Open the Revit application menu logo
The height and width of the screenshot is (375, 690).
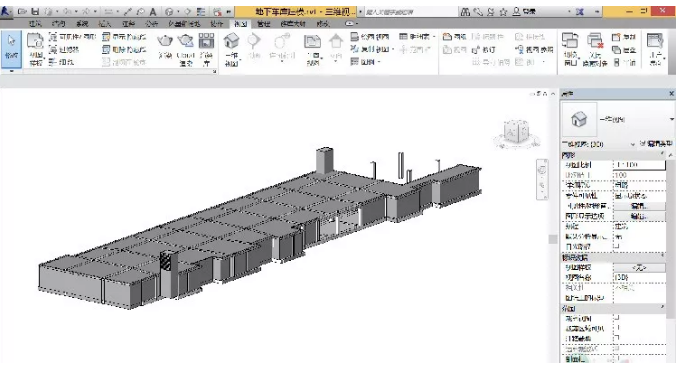click(x=7, y=12)
